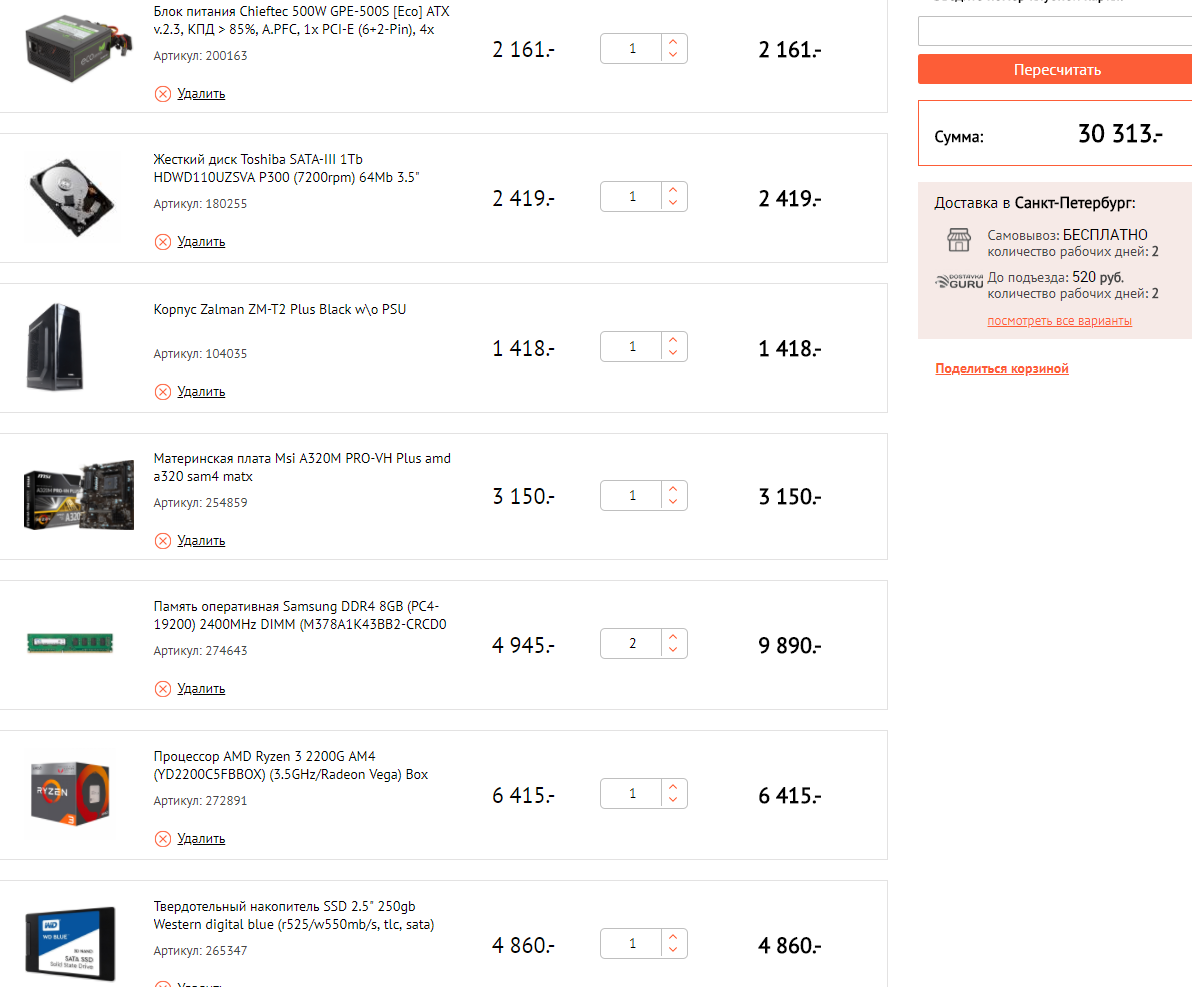
Task: Click quantity field for Zalman case
Action: point(632,347)
